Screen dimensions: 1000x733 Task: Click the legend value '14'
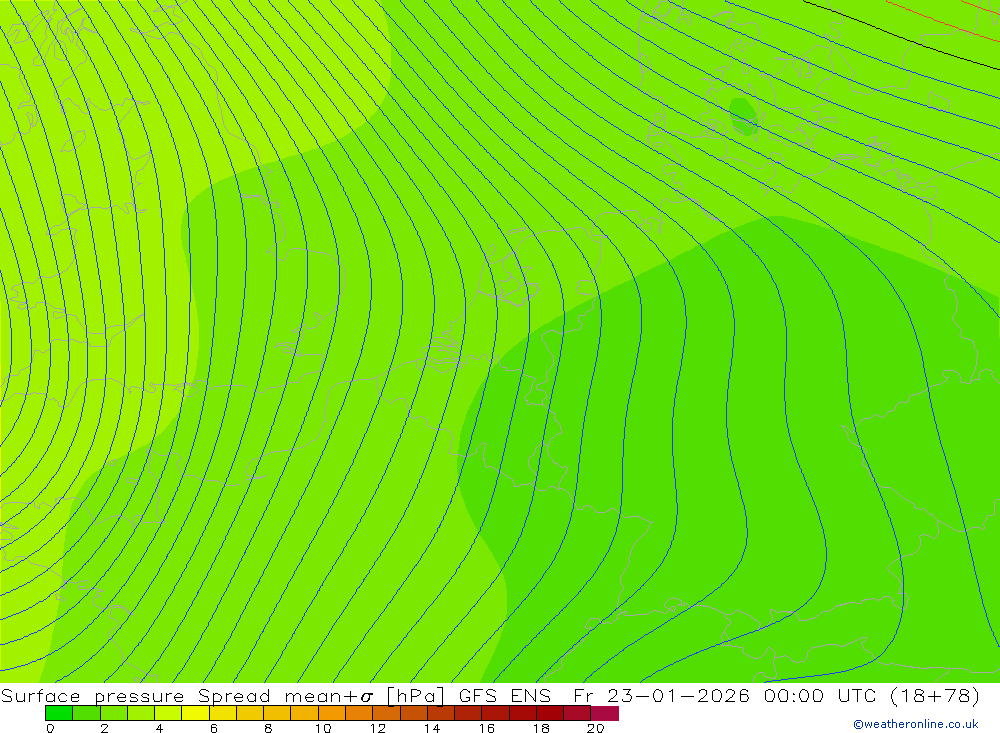click(432, 728)
